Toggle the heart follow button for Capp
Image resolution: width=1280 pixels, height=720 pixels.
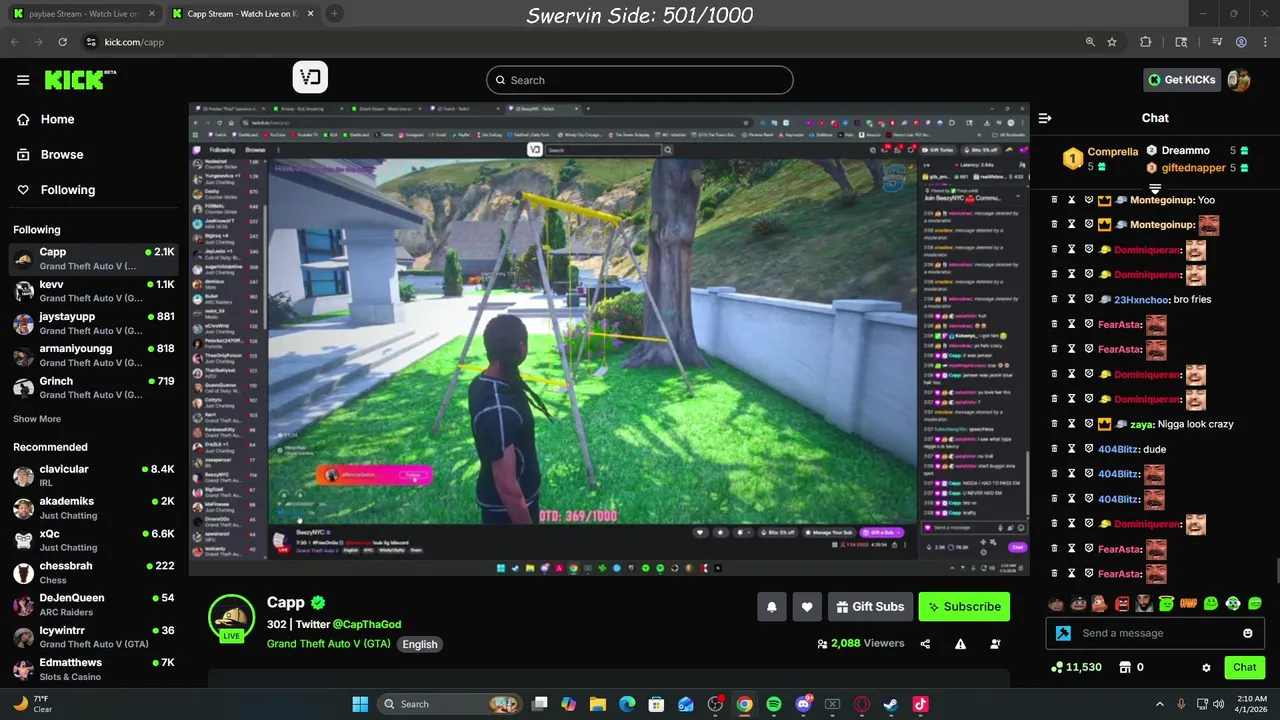(807, 607)
